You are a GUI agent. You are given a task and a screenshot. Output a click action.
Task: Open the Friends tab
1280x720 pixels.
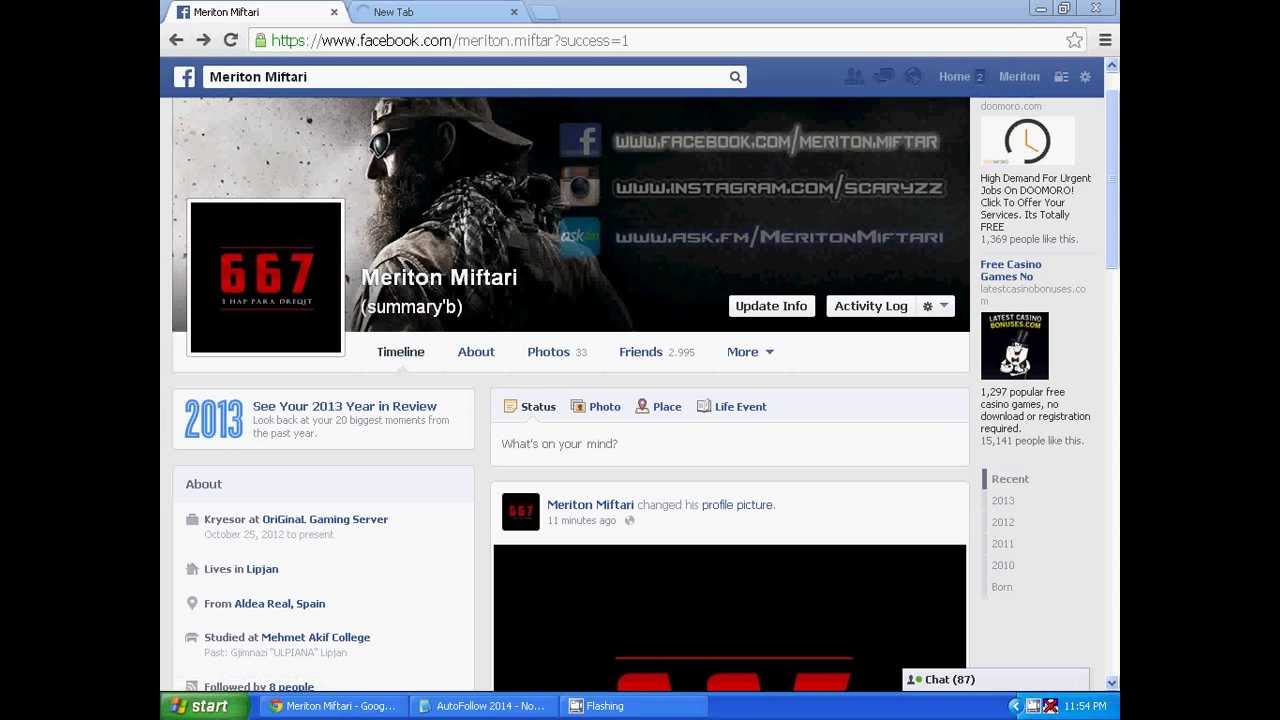pyautogui.click(x=656, y=352)
